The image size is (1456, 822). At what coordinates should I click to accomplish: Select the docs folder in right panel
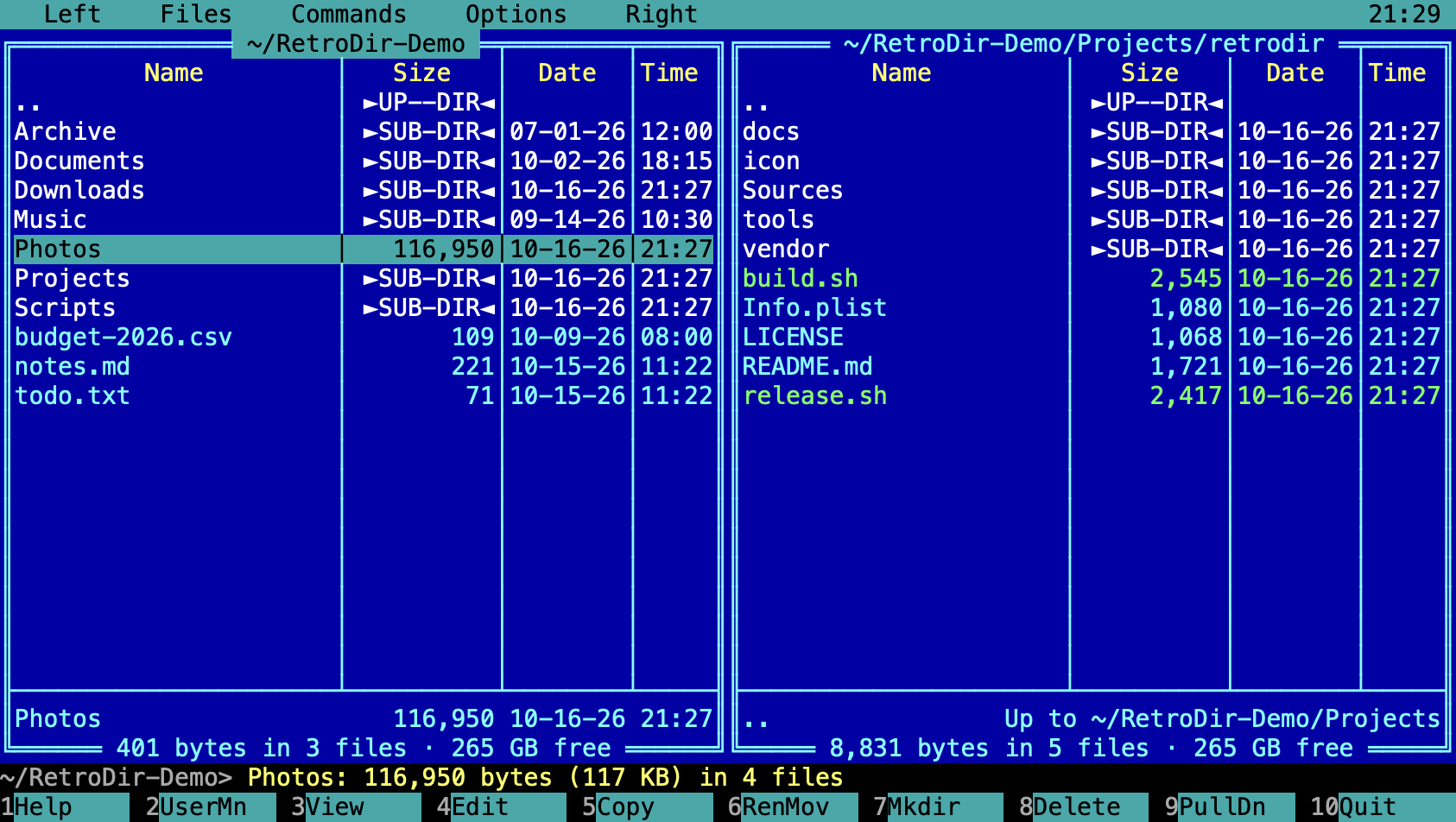(1092, 131)
